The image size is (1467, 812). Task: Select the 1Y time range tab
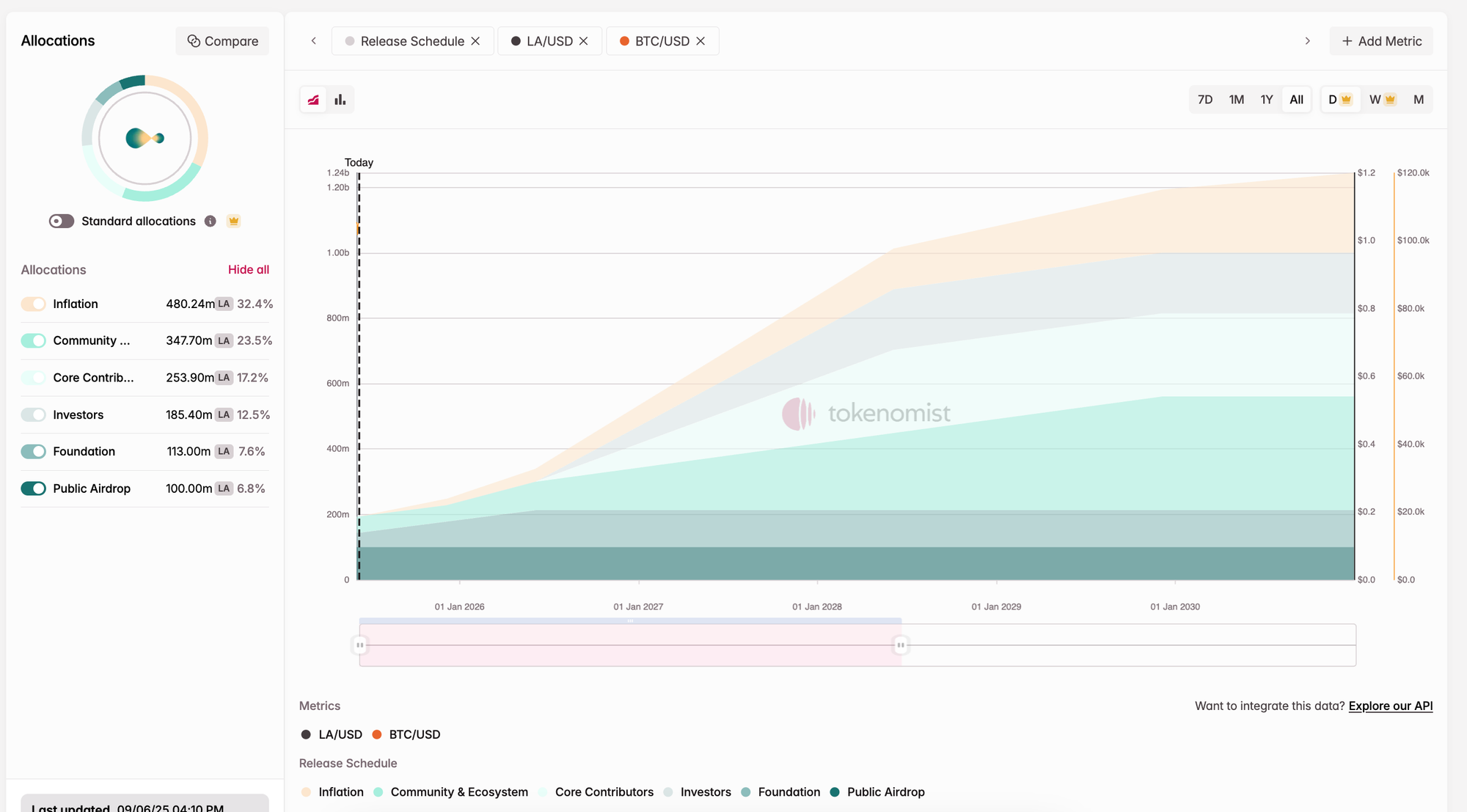(x=1267, y=100)
